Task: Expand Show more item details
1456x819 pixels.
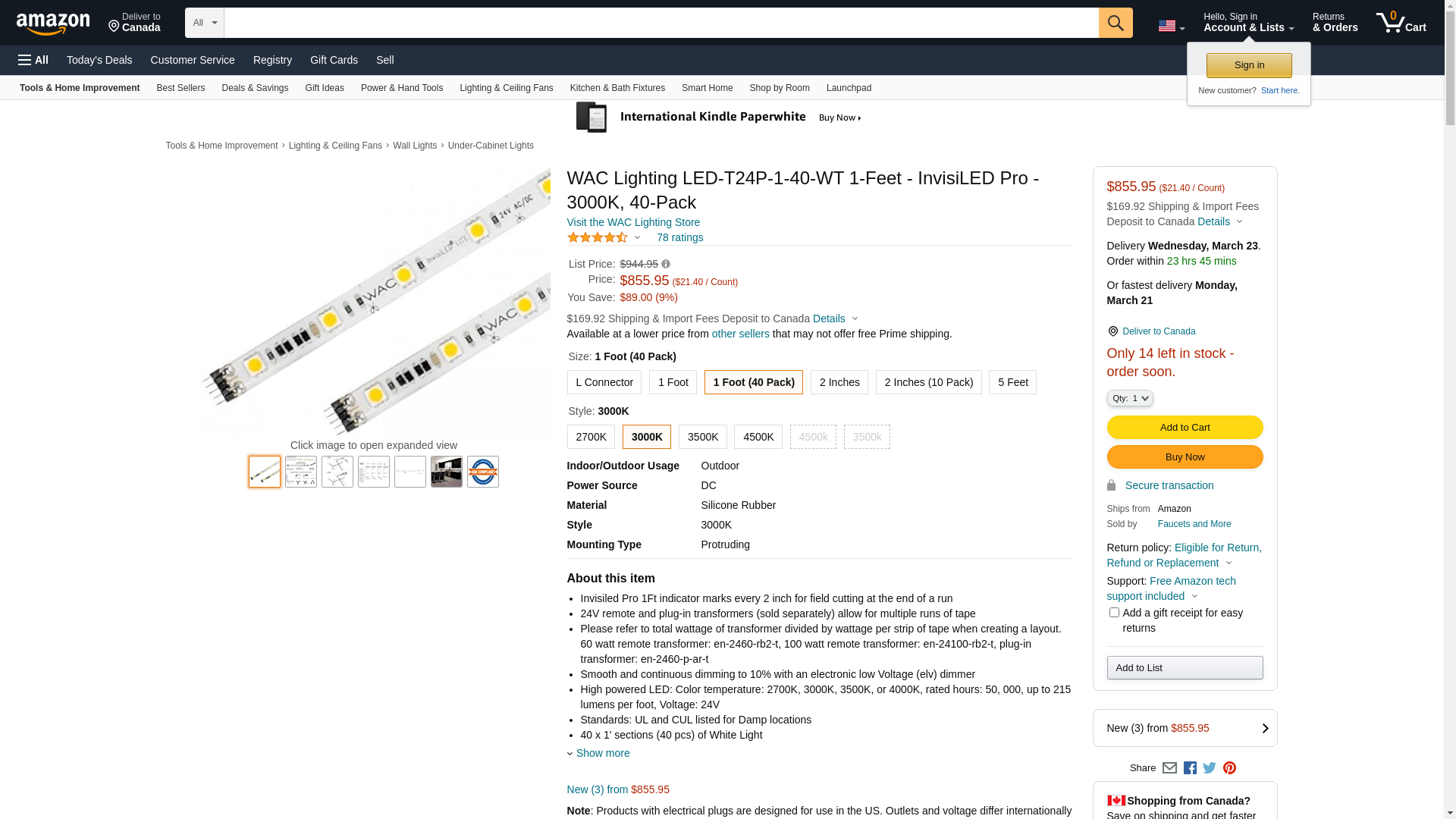Action: [x=602, y=753]
